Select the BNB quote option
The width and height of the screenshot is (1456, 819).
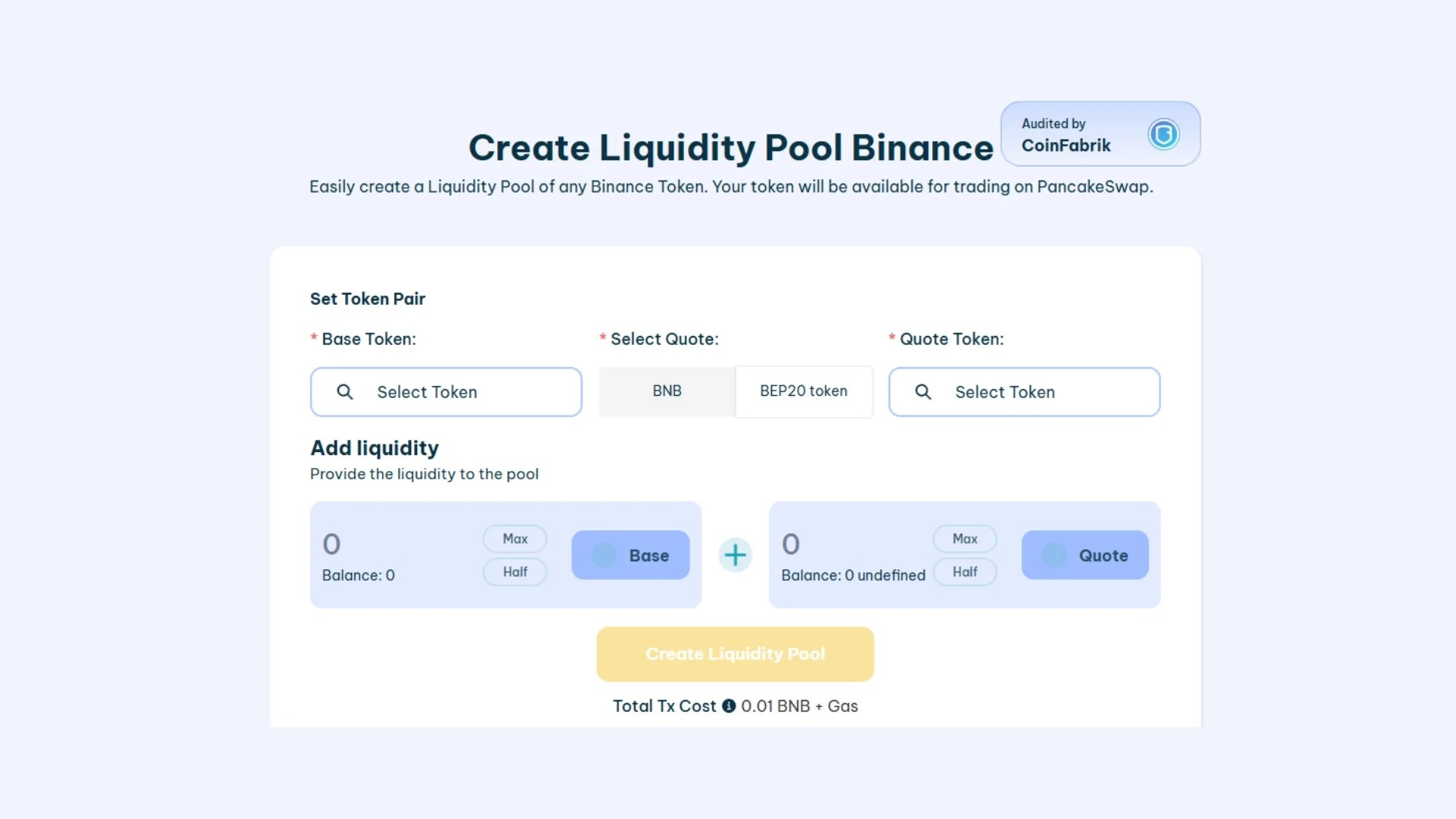click(x=667, y=391)
